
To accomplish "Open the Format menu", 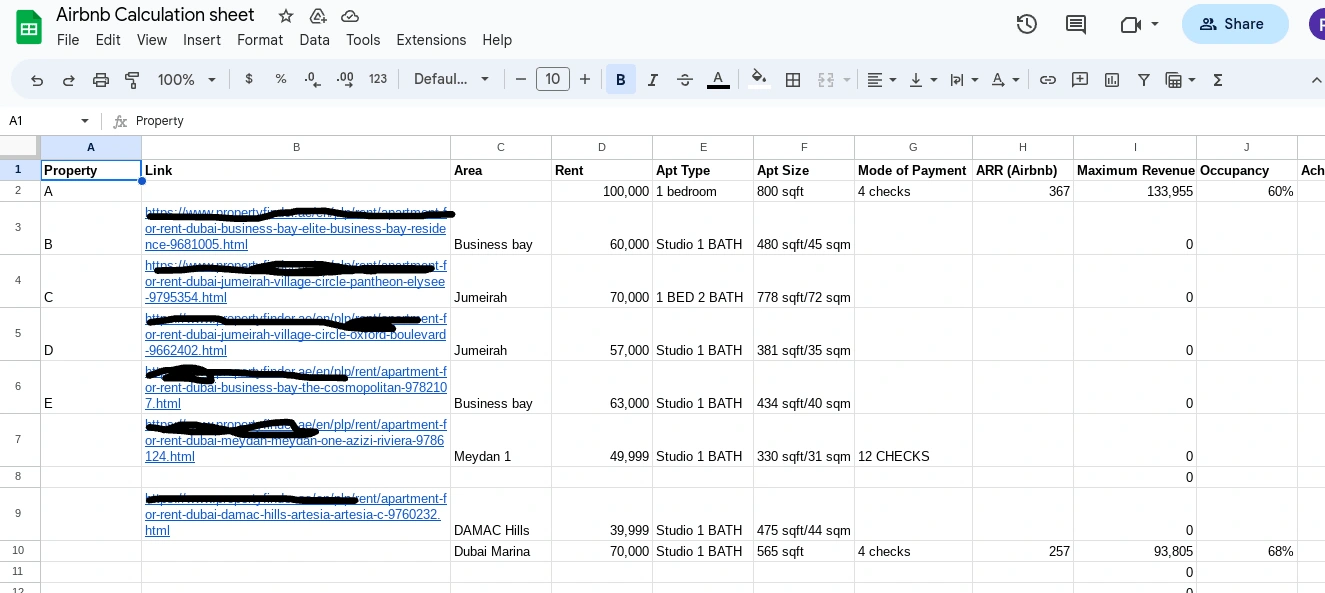I will pos(260,40).
